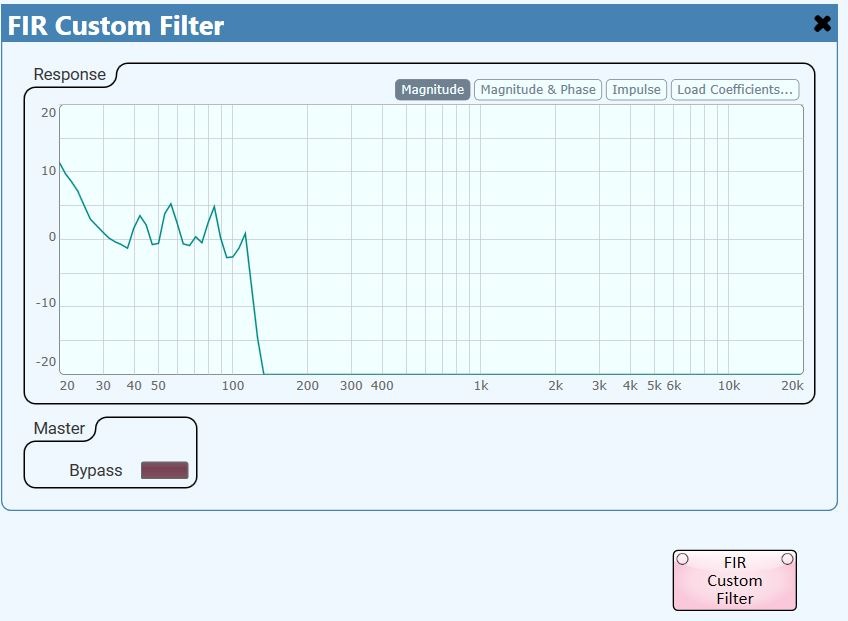Image resolution: width=848 pixels, height=621 pixels.
Task: Click the FIR block right output node
Action: click(x=787, y=559)
